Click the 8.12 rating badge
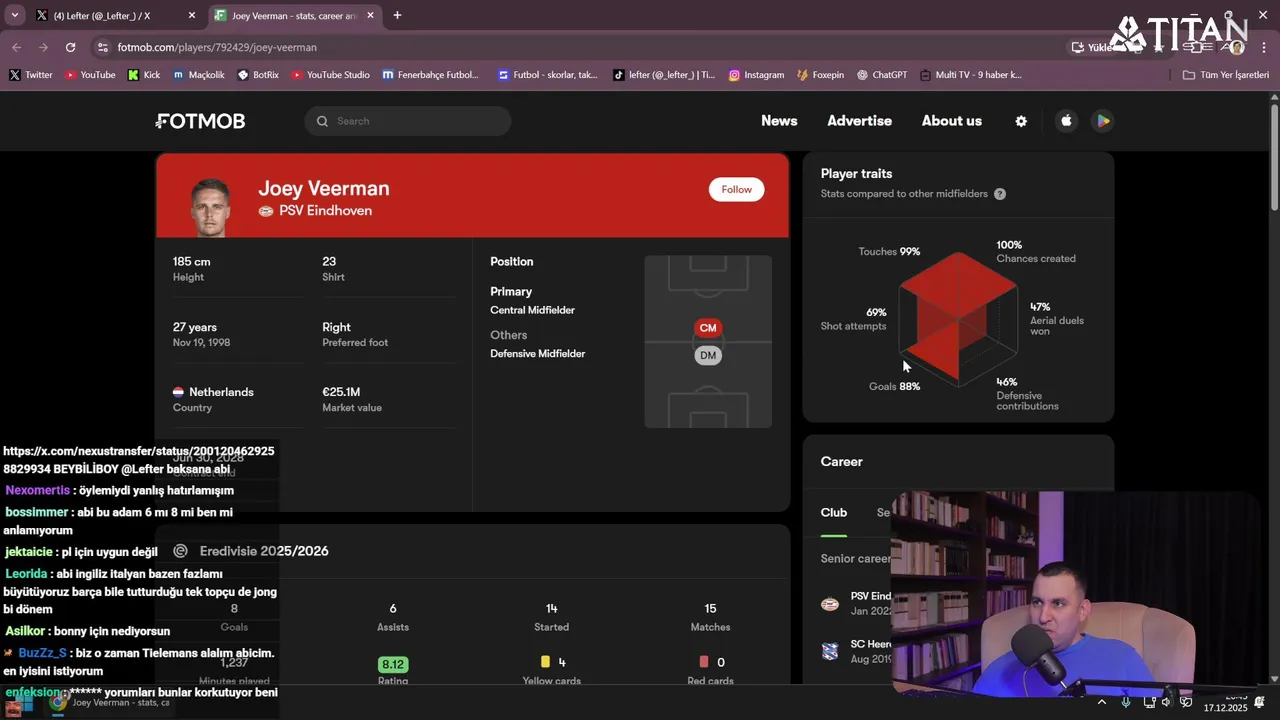1280x720 pixels. (x=393, y=664)
